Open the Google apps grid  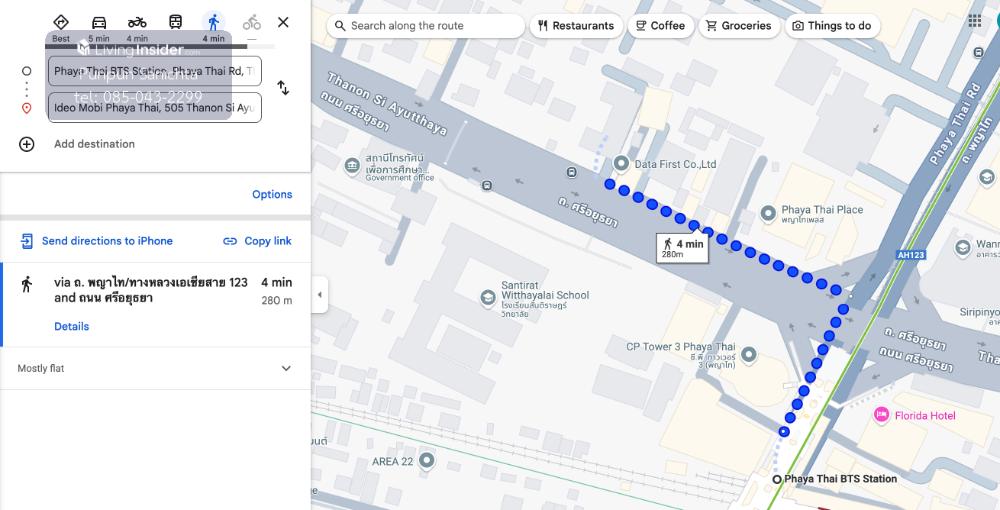click(x=975, y=21)
